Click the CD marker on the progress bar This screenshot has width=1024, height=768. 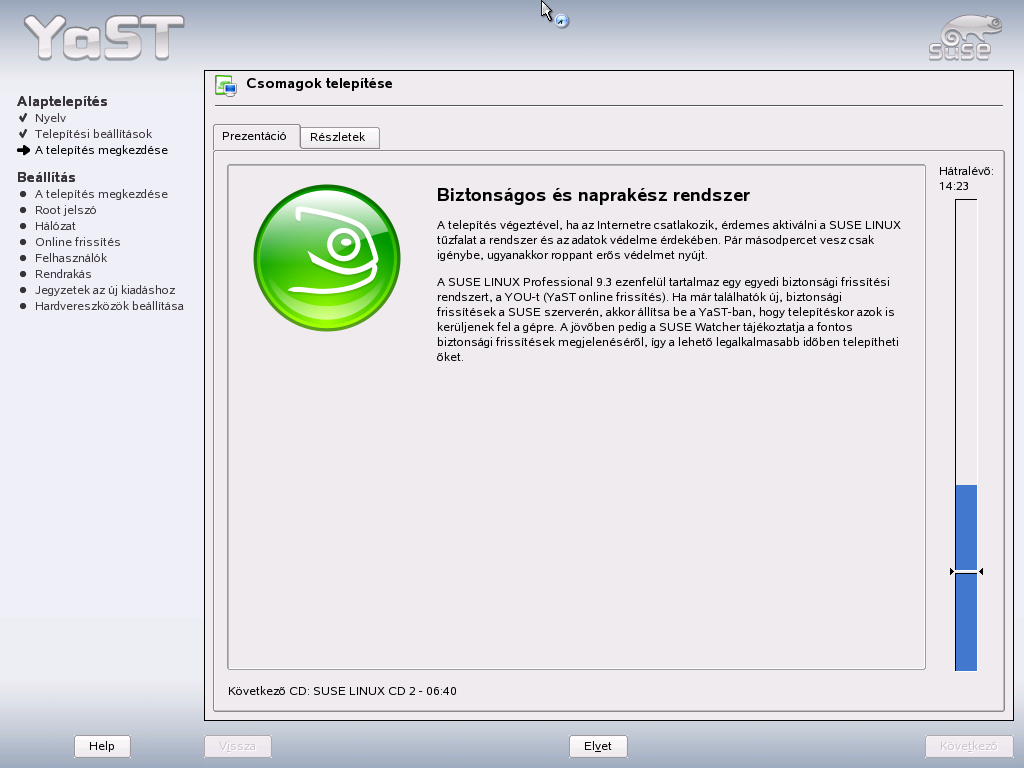click(966, 571)
